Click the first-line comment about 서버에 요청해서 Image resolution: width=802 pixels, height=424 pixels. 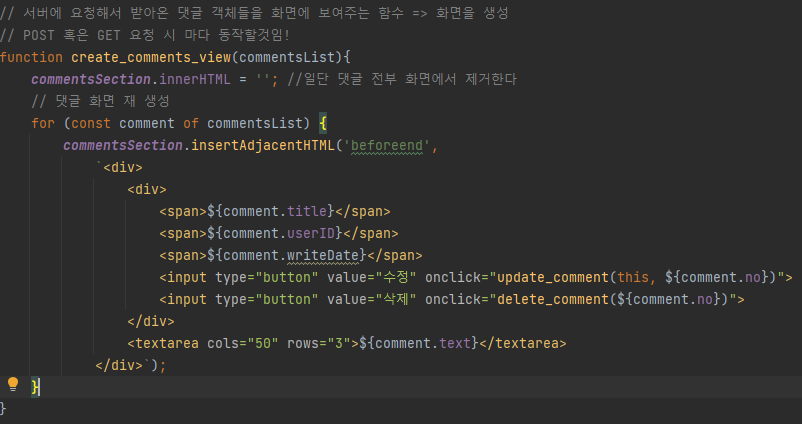pyautogui.click(x=254, y=13)
